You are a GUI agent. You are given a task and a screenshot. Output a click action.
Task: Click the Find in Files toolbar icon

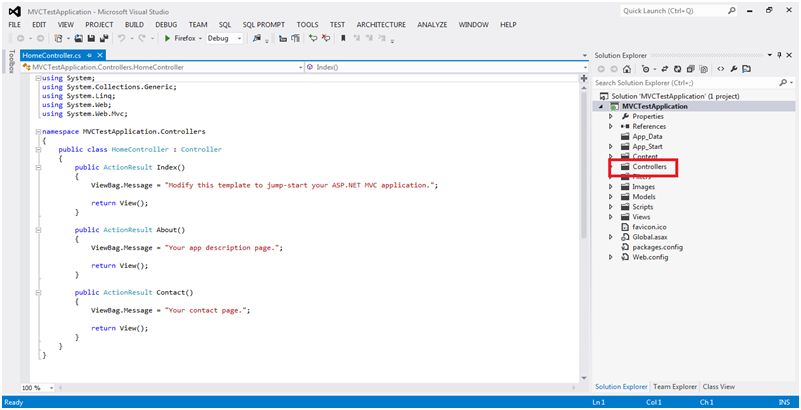coord(257,38)
